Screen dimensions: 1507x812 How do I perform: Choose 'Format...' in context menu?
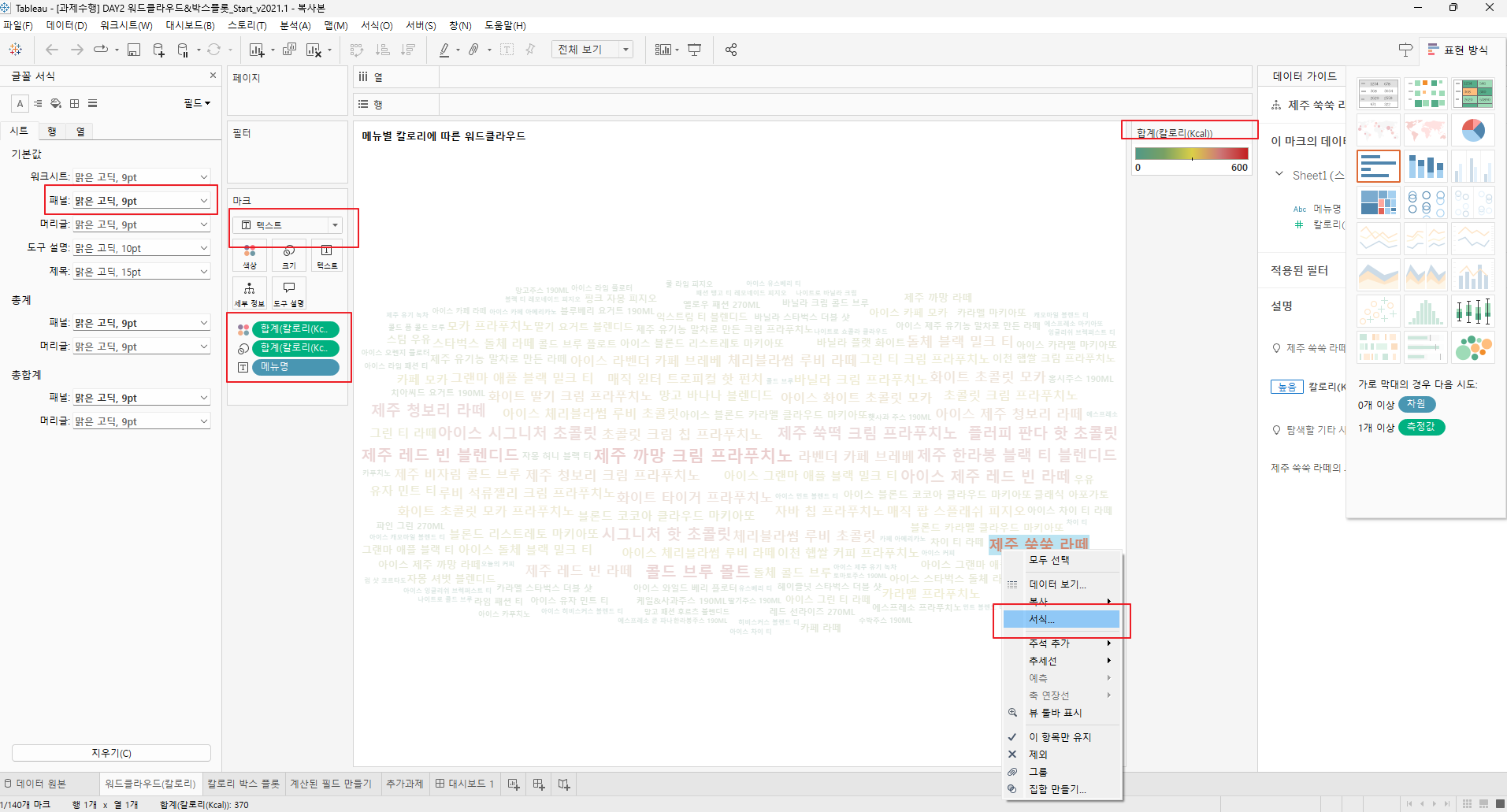1061,619
